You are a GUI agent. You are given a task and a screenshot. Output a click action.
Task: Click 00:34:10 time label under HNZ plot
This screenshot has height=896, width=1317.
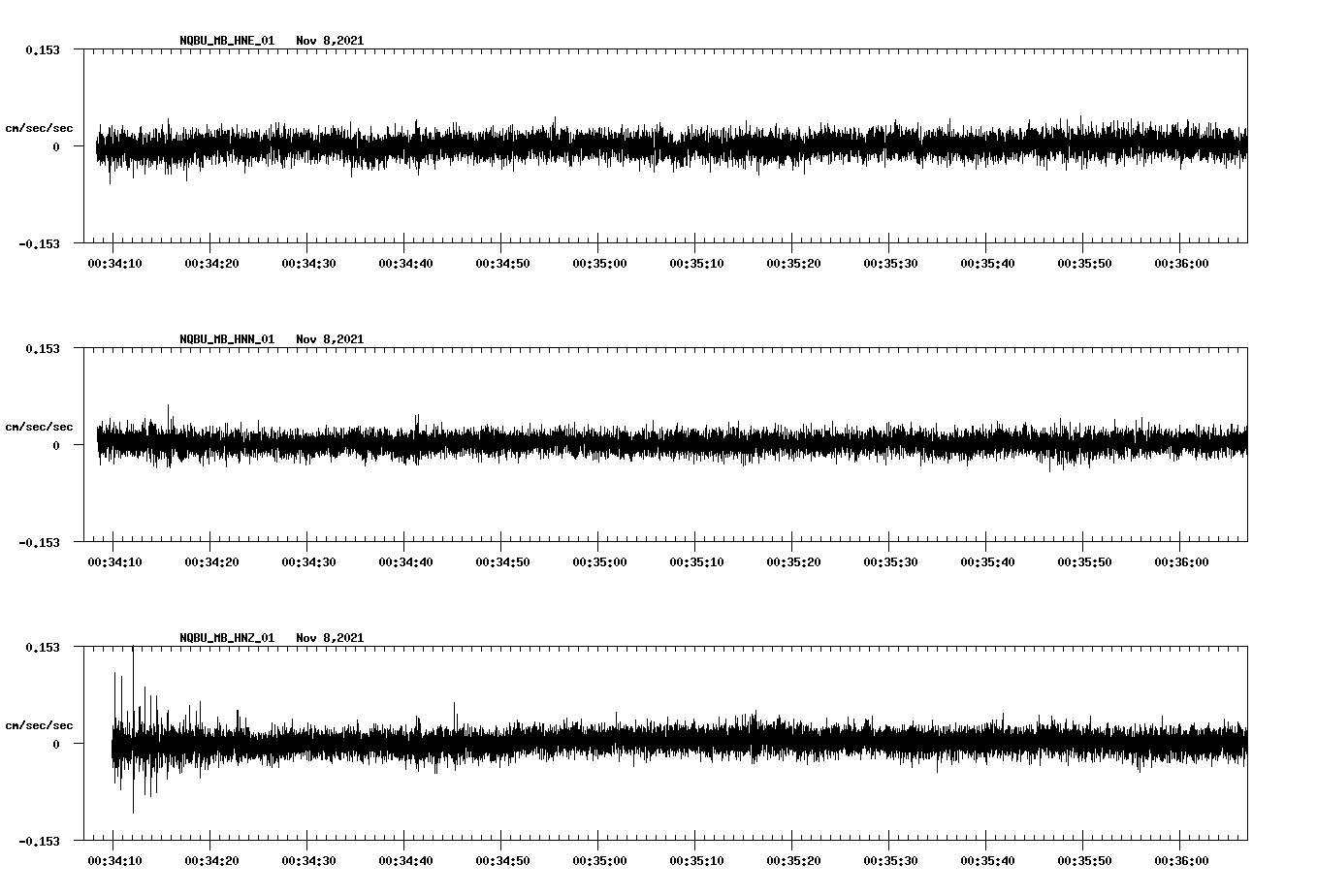114,861
